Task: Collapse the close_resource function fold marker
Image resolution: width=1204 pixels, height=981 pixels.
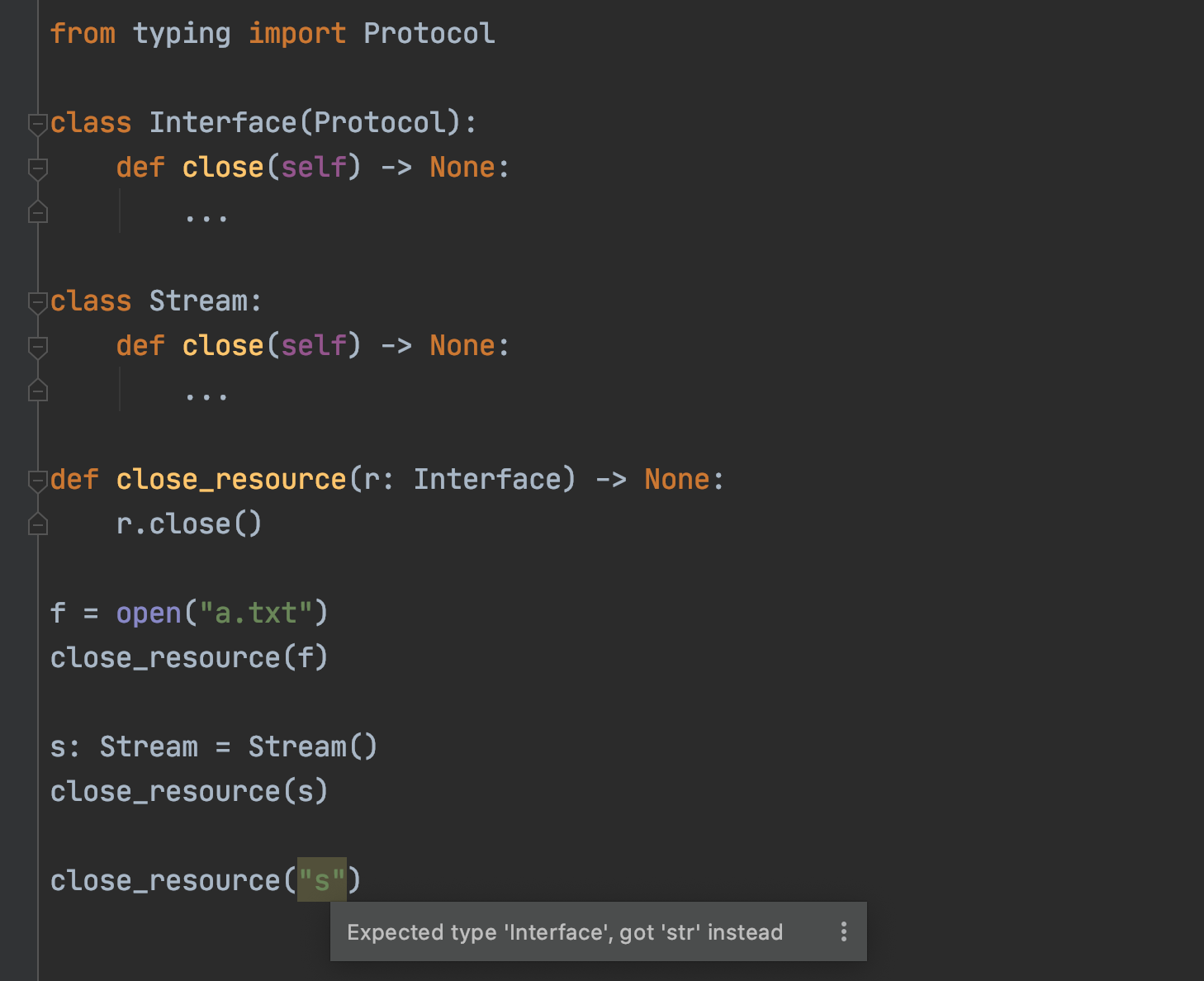Action: point(38,481)
